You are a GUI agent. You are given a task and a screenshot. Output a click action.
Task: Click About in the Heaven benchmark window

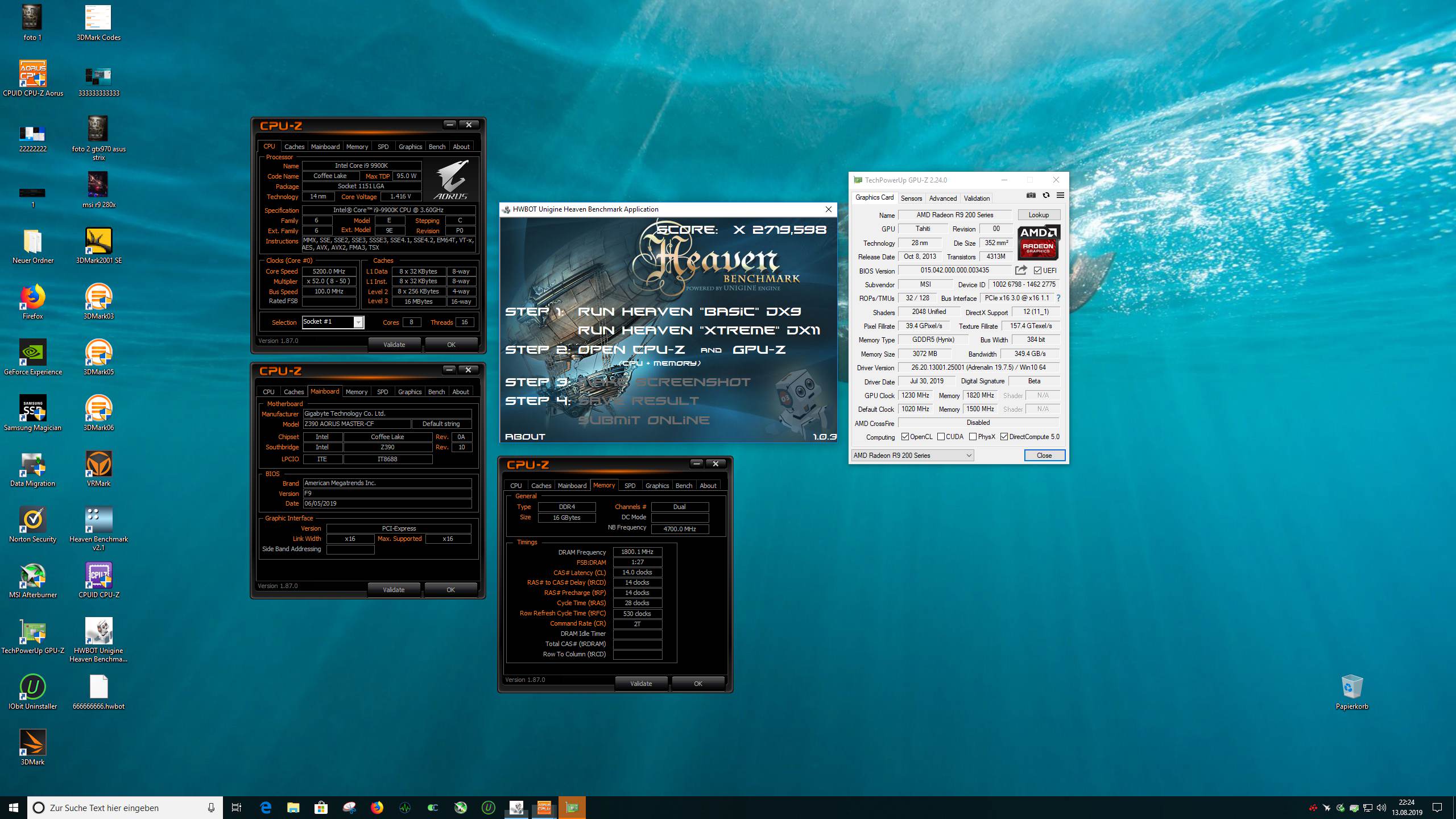click(x=525, y=437)
